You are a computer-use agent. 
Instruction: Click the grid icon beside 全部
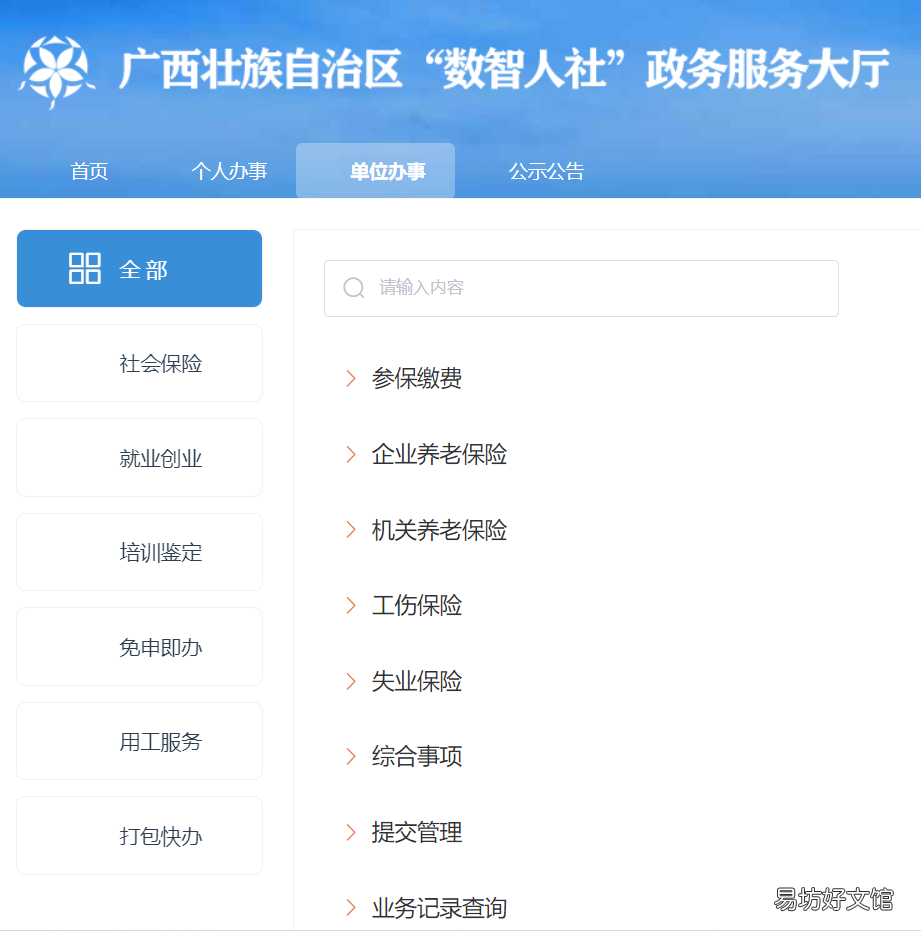pyautogui.click(x=84, y=268)
